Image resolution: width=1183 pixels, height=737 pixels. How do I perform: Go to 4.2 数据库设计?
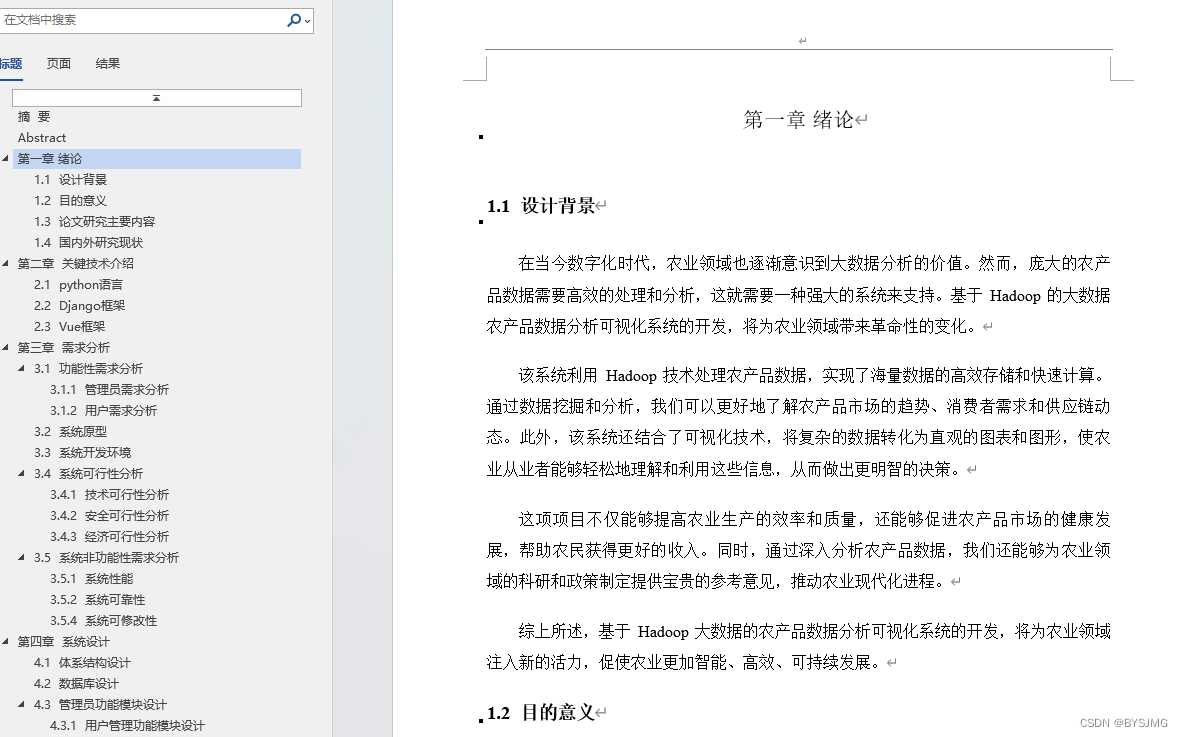coord(76,684)
